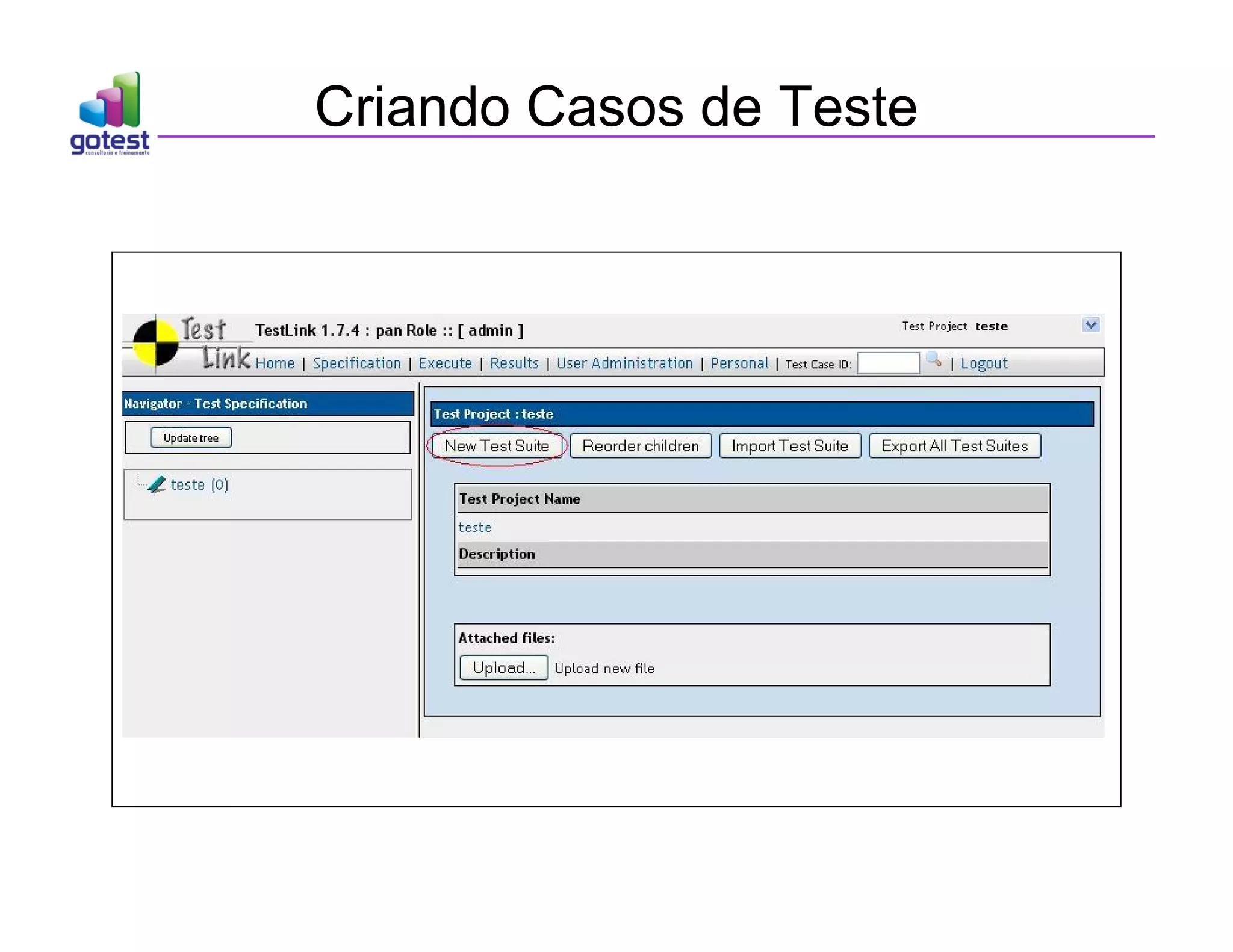This screenshot has height=952, width=1233.
Task: Select teste (0) in the navigator tree
Action: pos(199,484)
